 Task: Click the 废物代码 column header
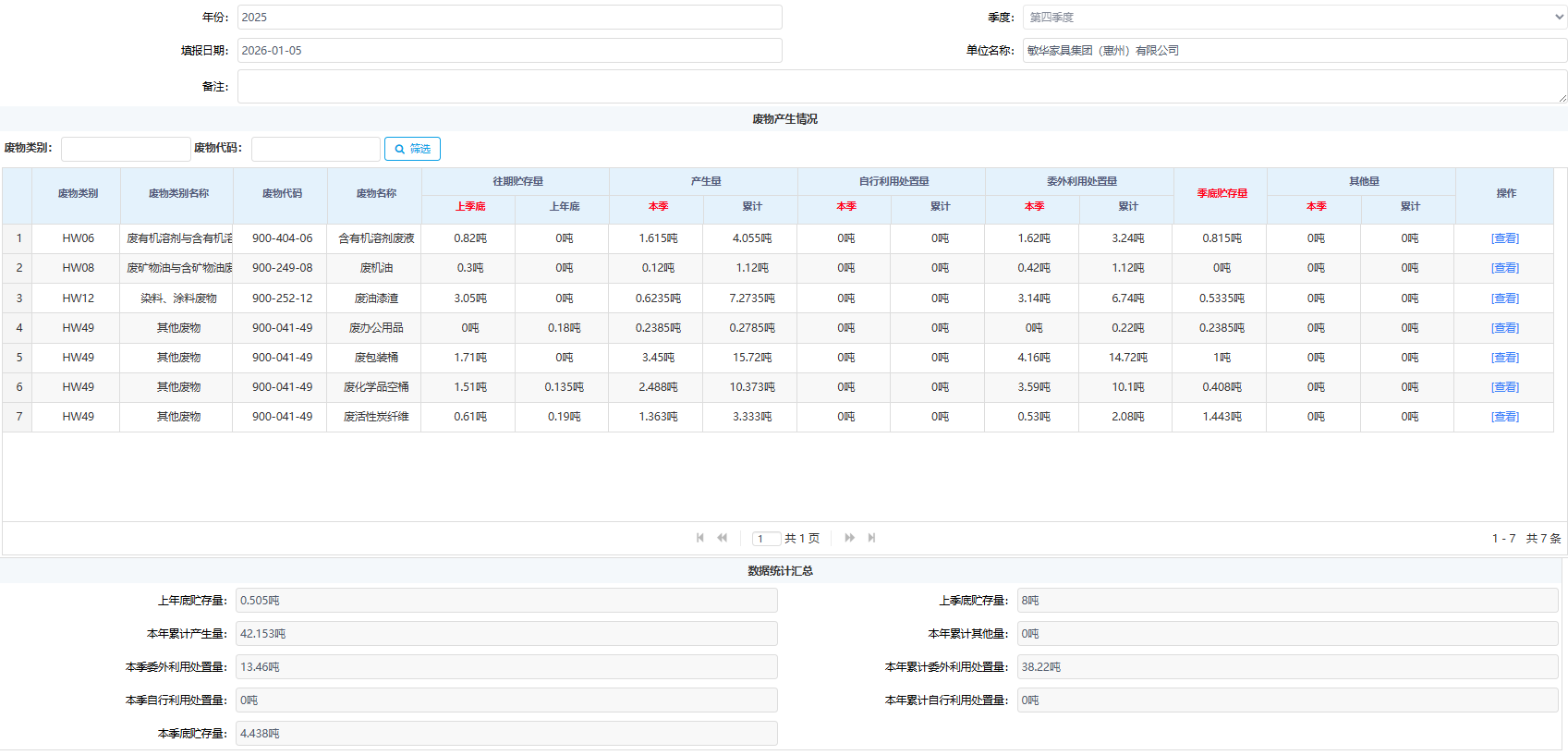[282, 194]
